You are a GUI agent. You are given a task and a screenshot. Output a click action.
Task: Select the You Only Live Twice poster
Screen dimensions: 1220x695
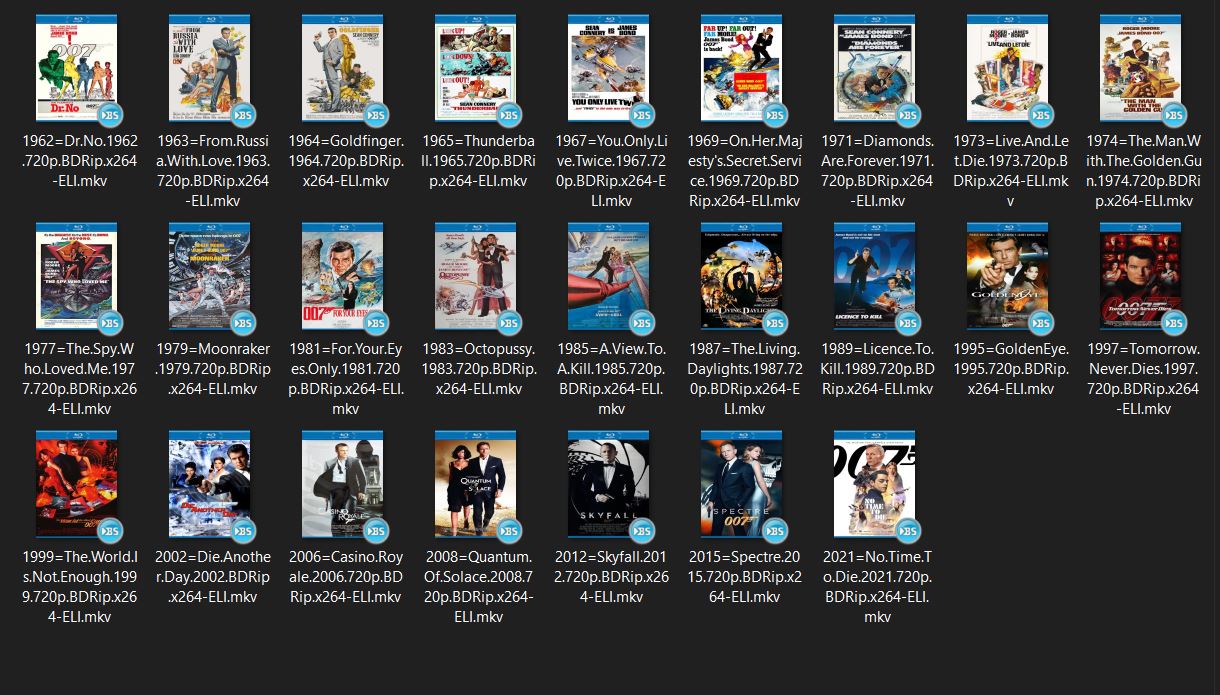[x=609, y=70]
